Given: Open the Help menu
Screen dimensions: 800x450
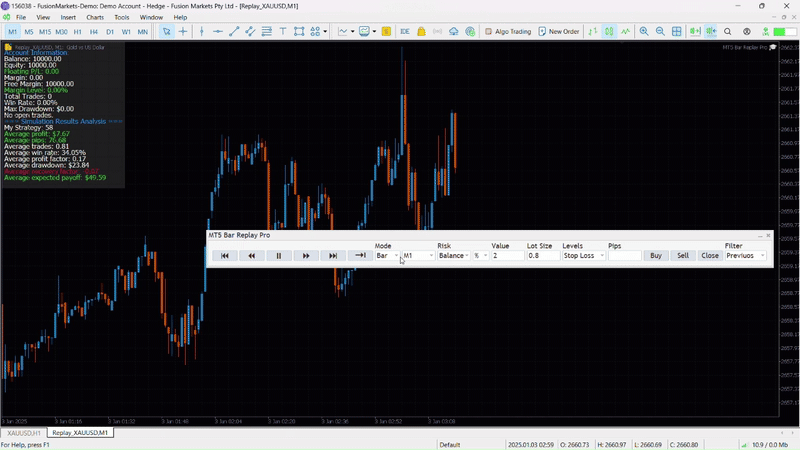Looking at the screenshot, I should coord(180,17).
